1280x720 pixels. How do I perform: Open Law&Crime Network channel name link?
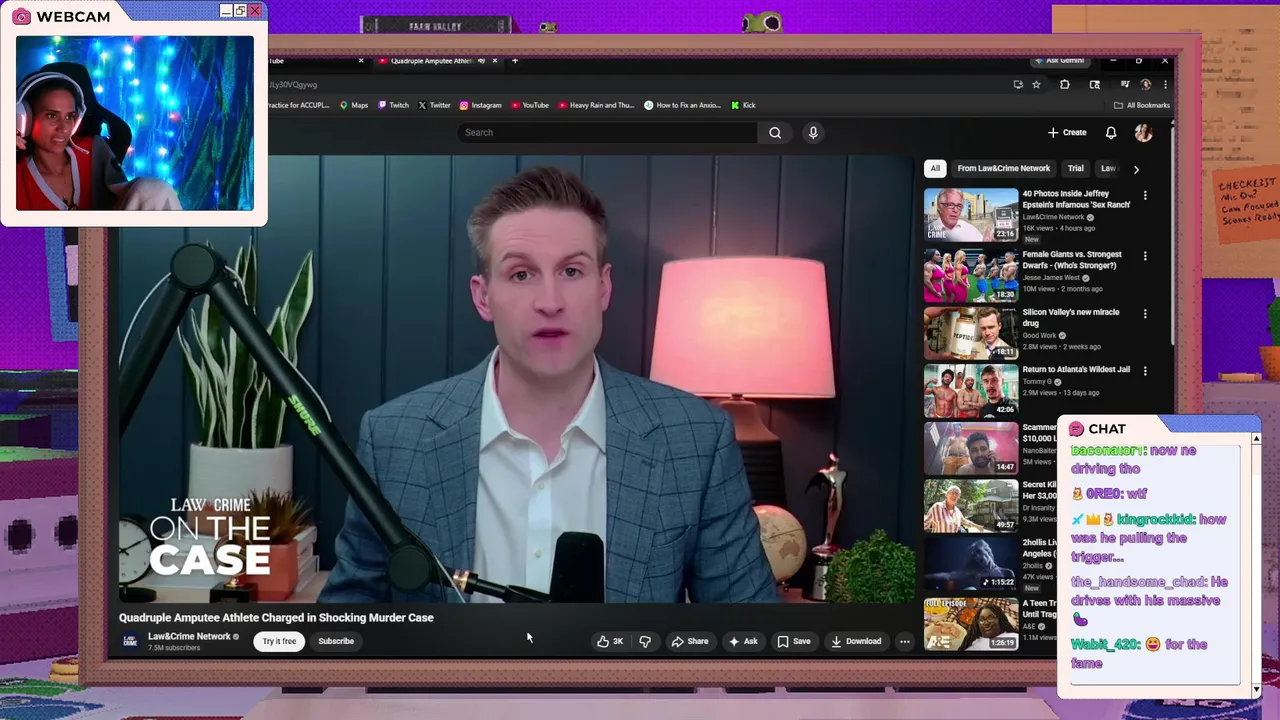189,636
